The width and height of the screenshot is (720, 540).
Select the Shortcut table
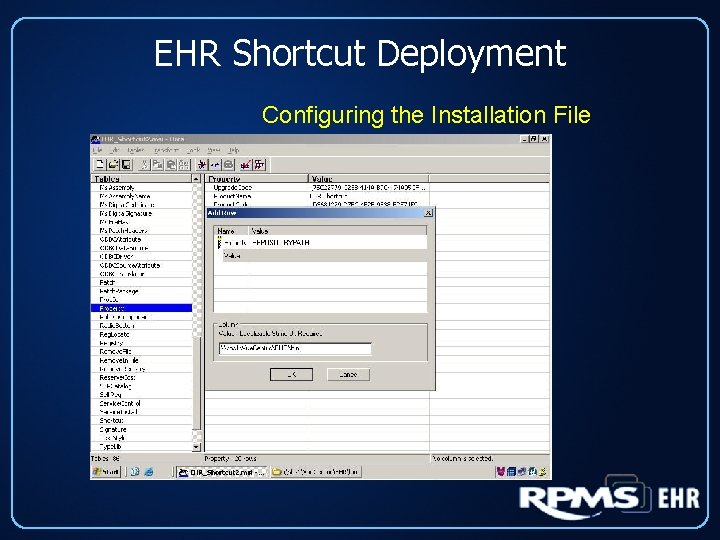(141, 421)
